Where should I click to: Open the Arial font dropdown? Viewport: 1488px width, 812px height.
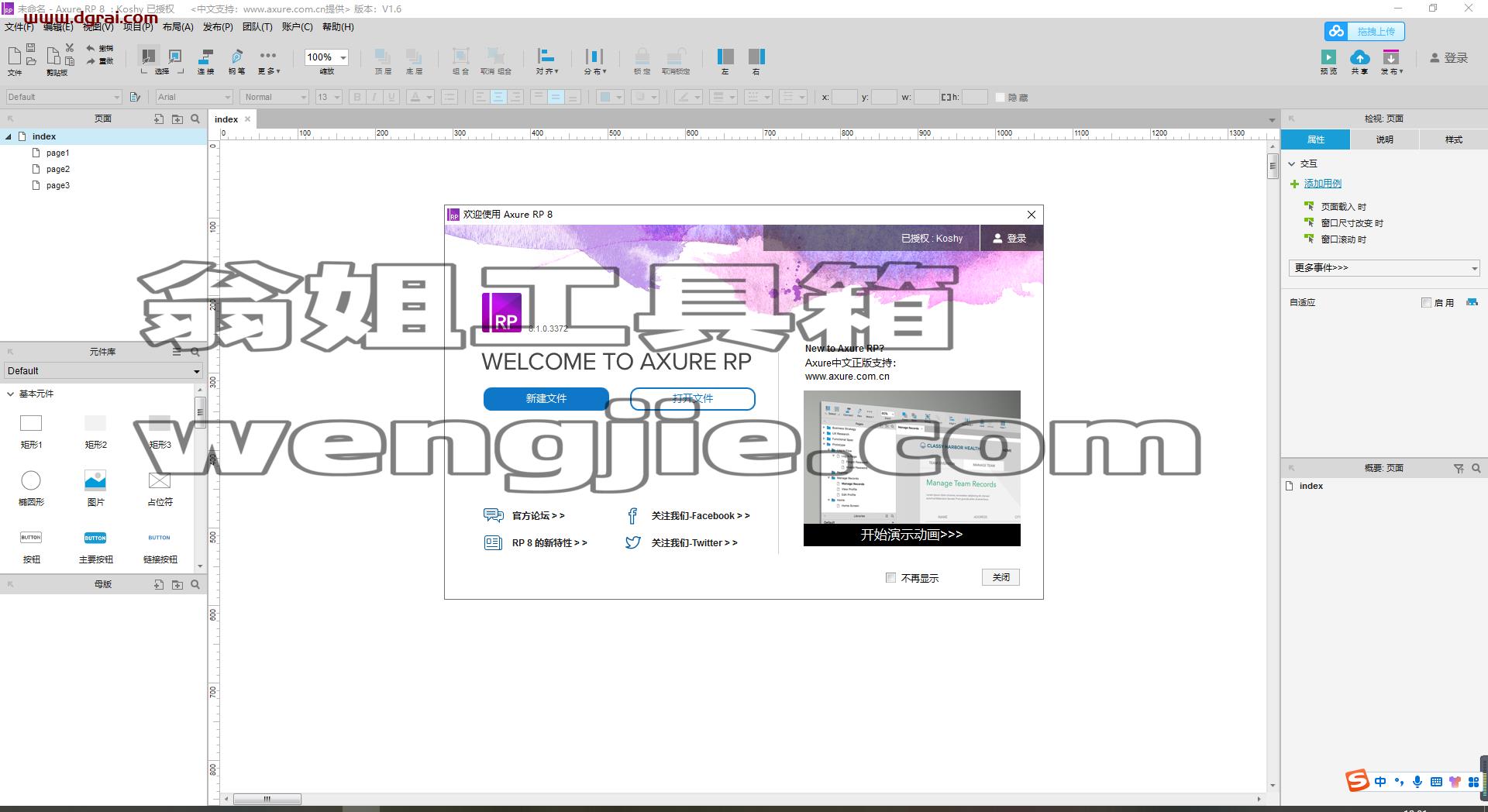pyautogui.click(x=194, y=97)
